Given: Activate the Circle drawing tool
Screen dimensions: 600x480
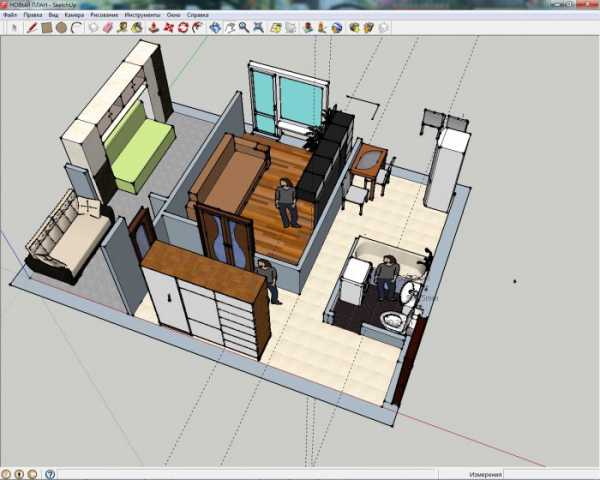Looking at the screenshot, I should (x=60, y=27).
